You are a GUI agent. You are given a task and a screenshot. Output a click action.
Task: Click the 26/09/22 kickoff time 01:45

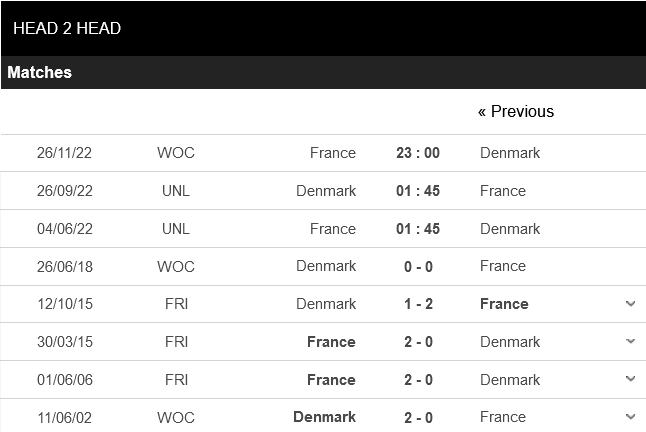(418, 191)
